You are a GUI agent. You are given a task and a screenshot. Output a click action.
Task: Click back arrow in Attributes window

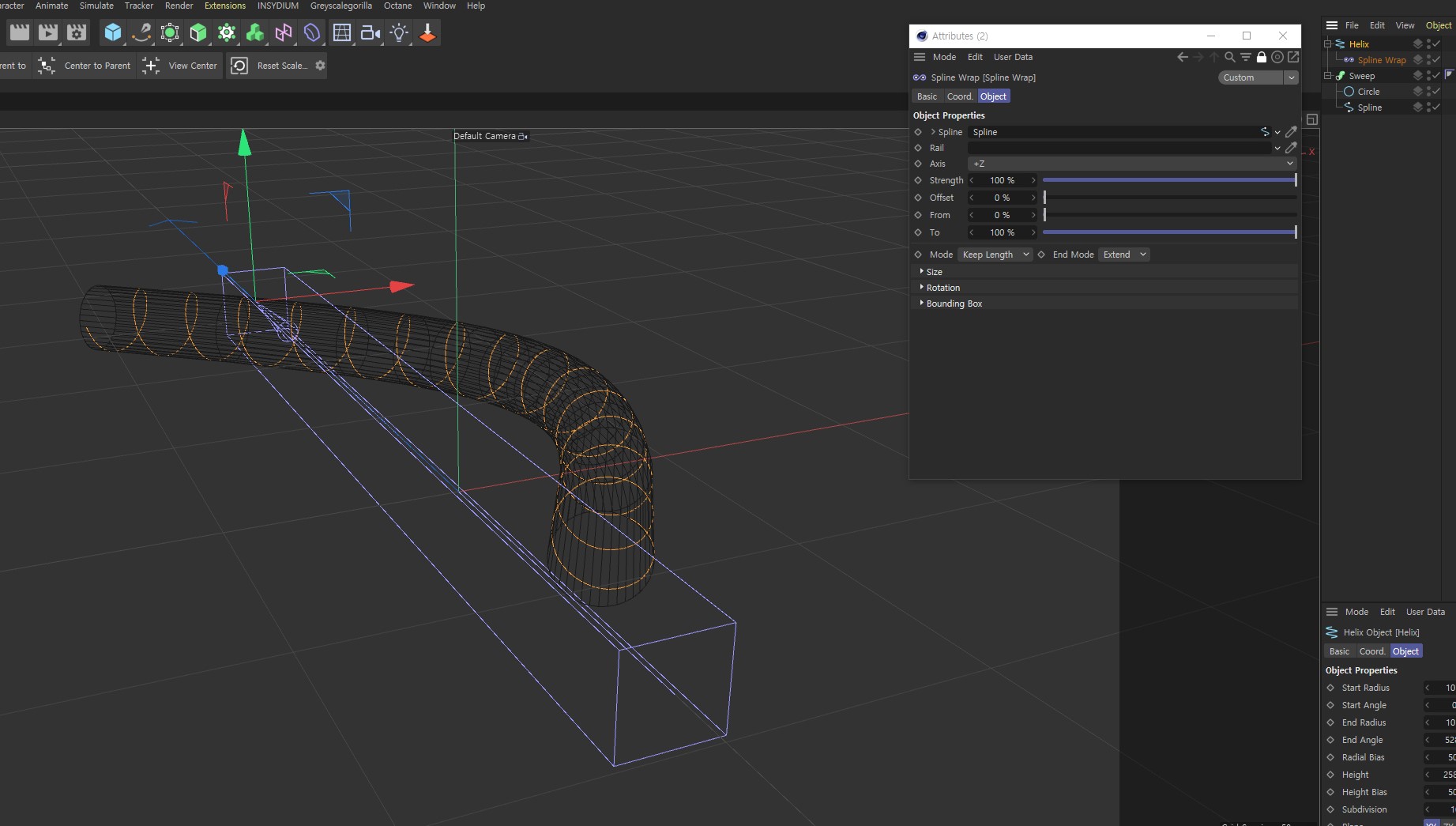pos(1183,57)
